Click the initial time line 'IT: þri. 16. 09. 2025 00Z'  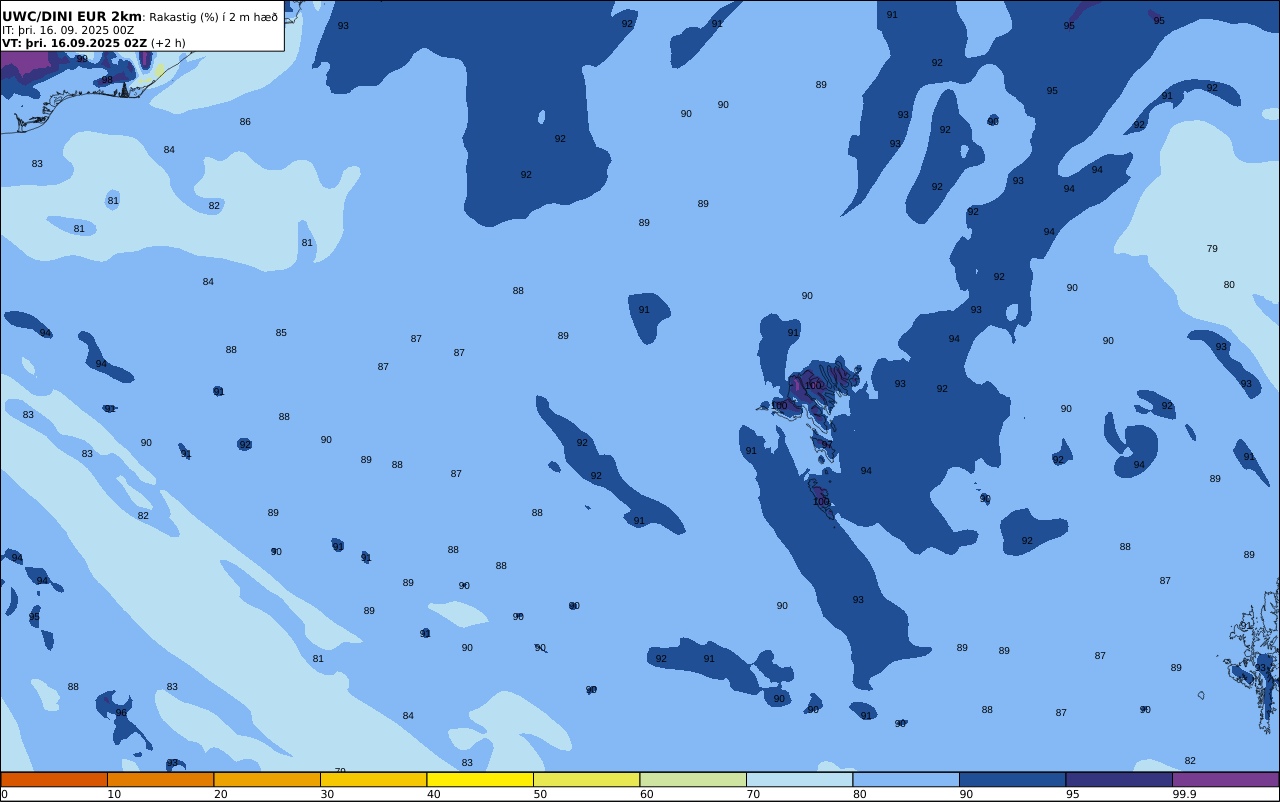68,30
